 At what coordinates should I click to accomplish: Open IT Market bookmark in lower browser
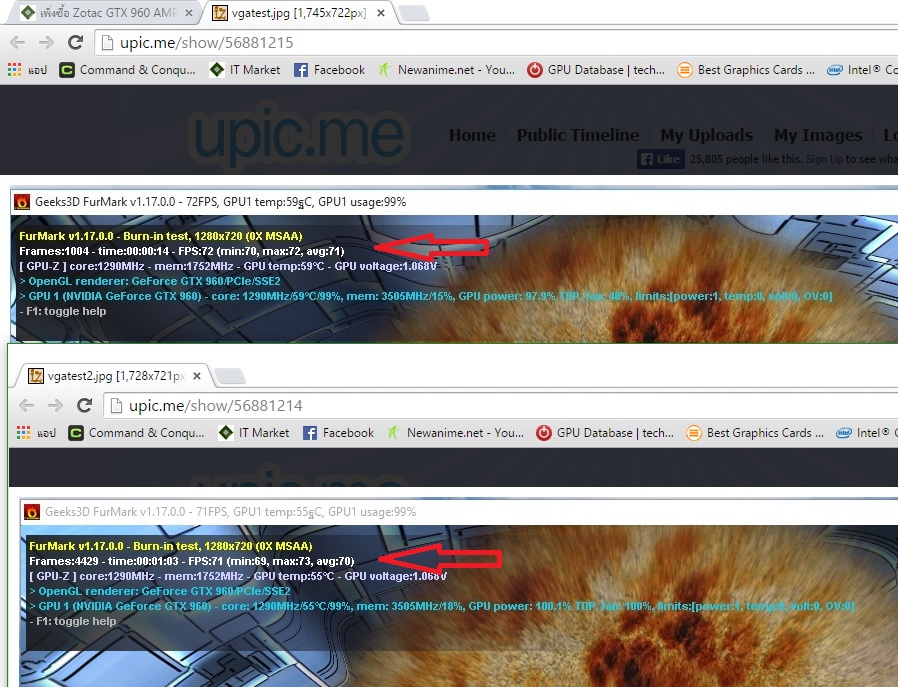pos(254,433)
